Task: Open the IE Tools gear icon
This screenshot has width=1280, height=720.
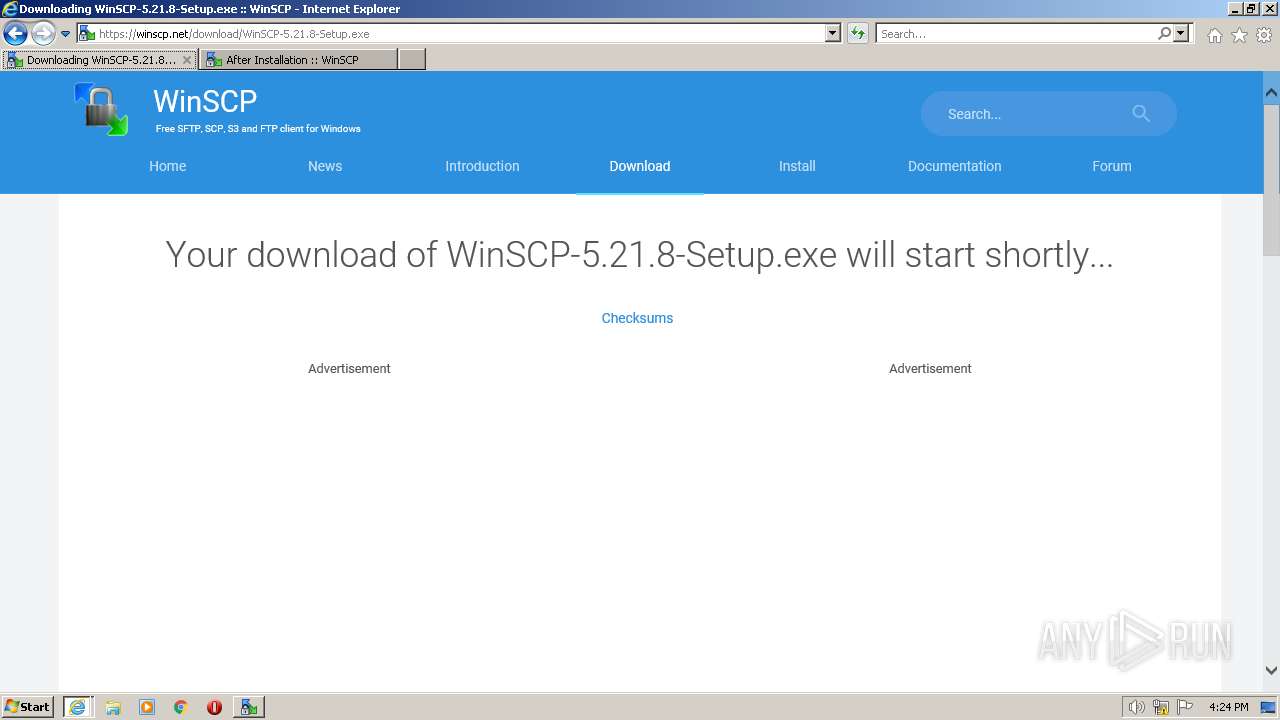Action: tap(1264, 34)
